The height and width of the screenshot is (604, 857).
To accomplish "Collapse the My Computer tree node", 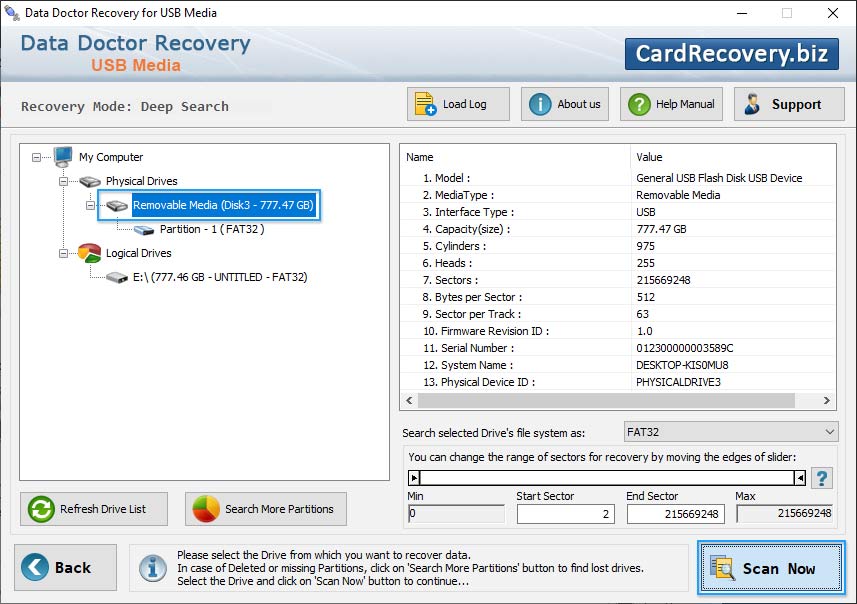I will coord(36,157).
